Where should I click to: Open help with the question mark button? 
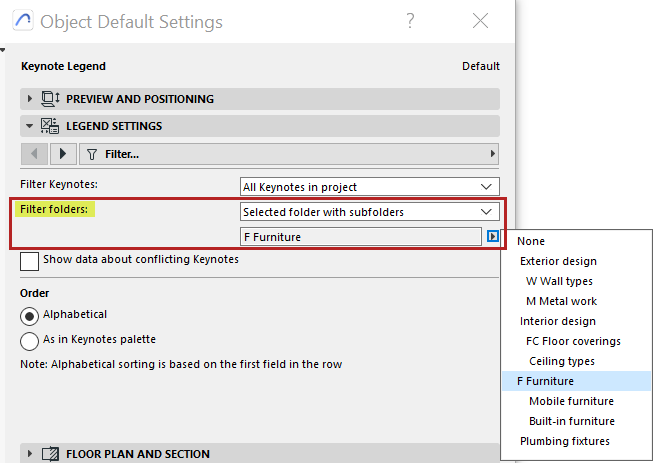click(410, 20)
